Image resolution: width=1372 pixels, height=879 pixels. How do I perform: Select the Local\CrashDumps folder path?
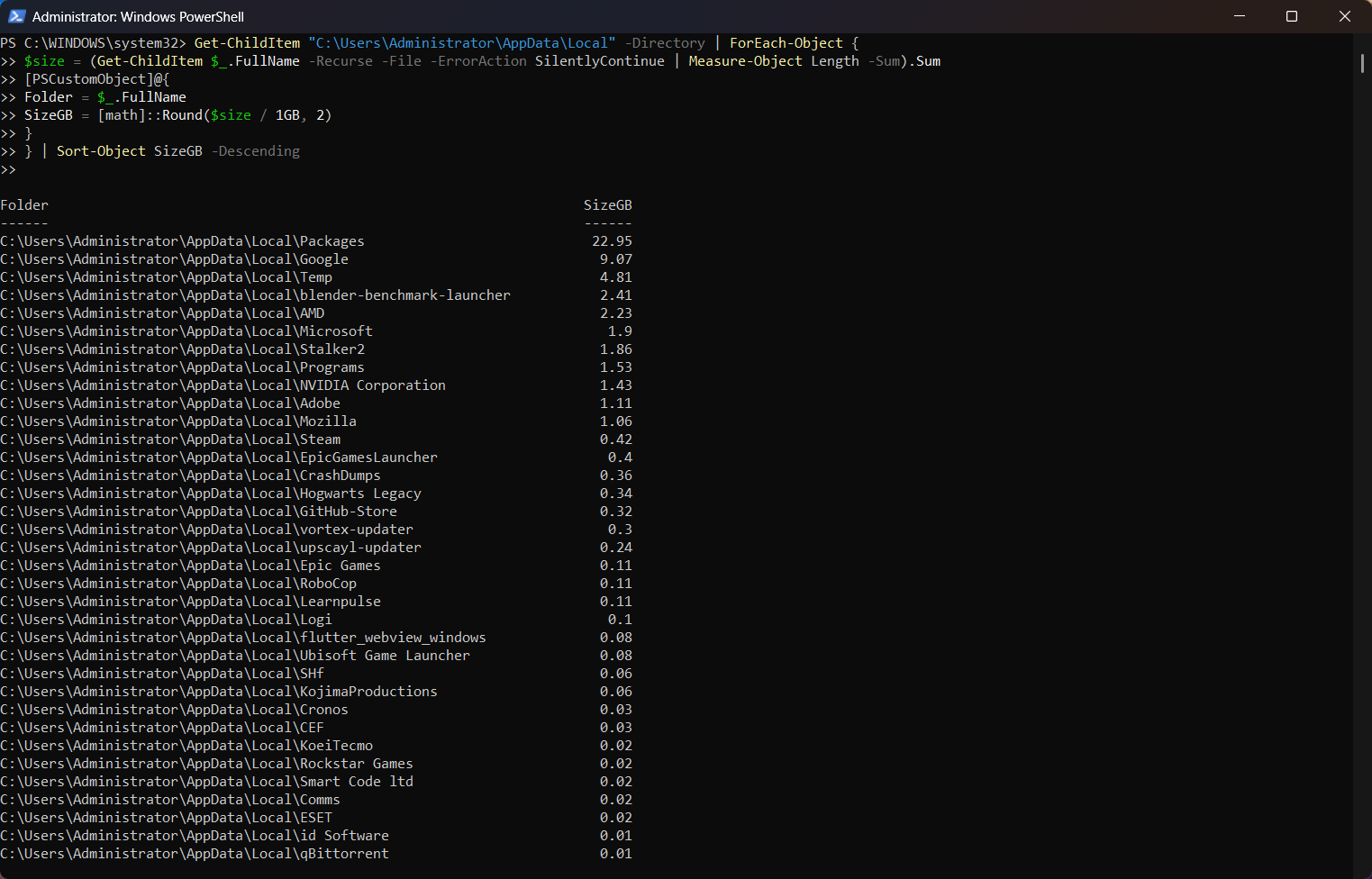tap(190, 476)
